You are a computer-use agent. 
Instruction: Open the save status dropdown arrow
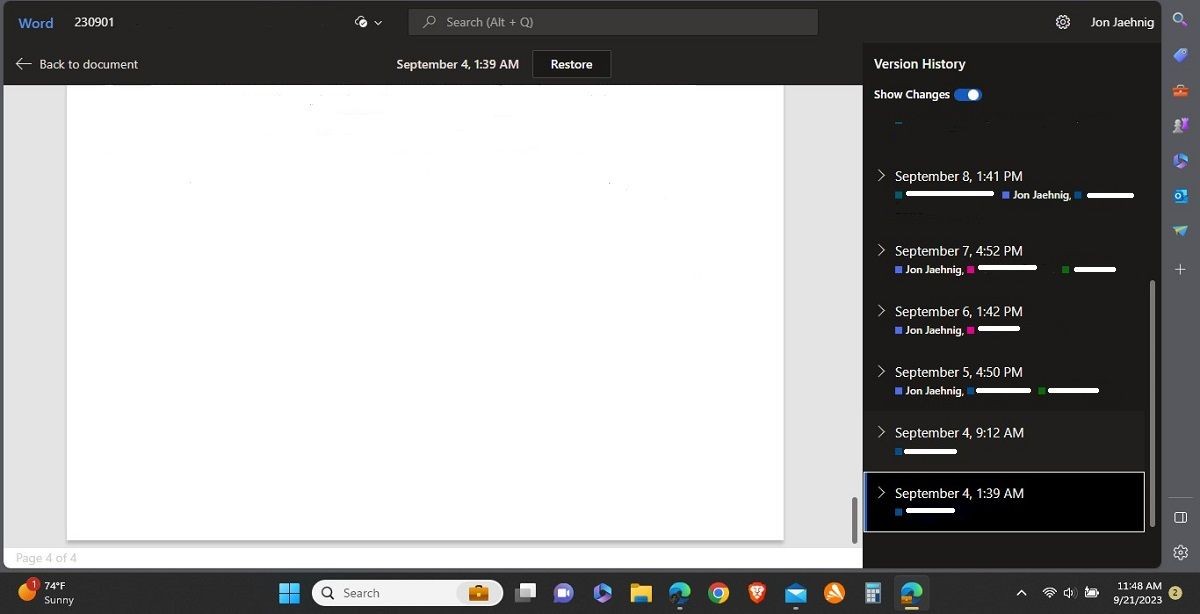point(378,22)
